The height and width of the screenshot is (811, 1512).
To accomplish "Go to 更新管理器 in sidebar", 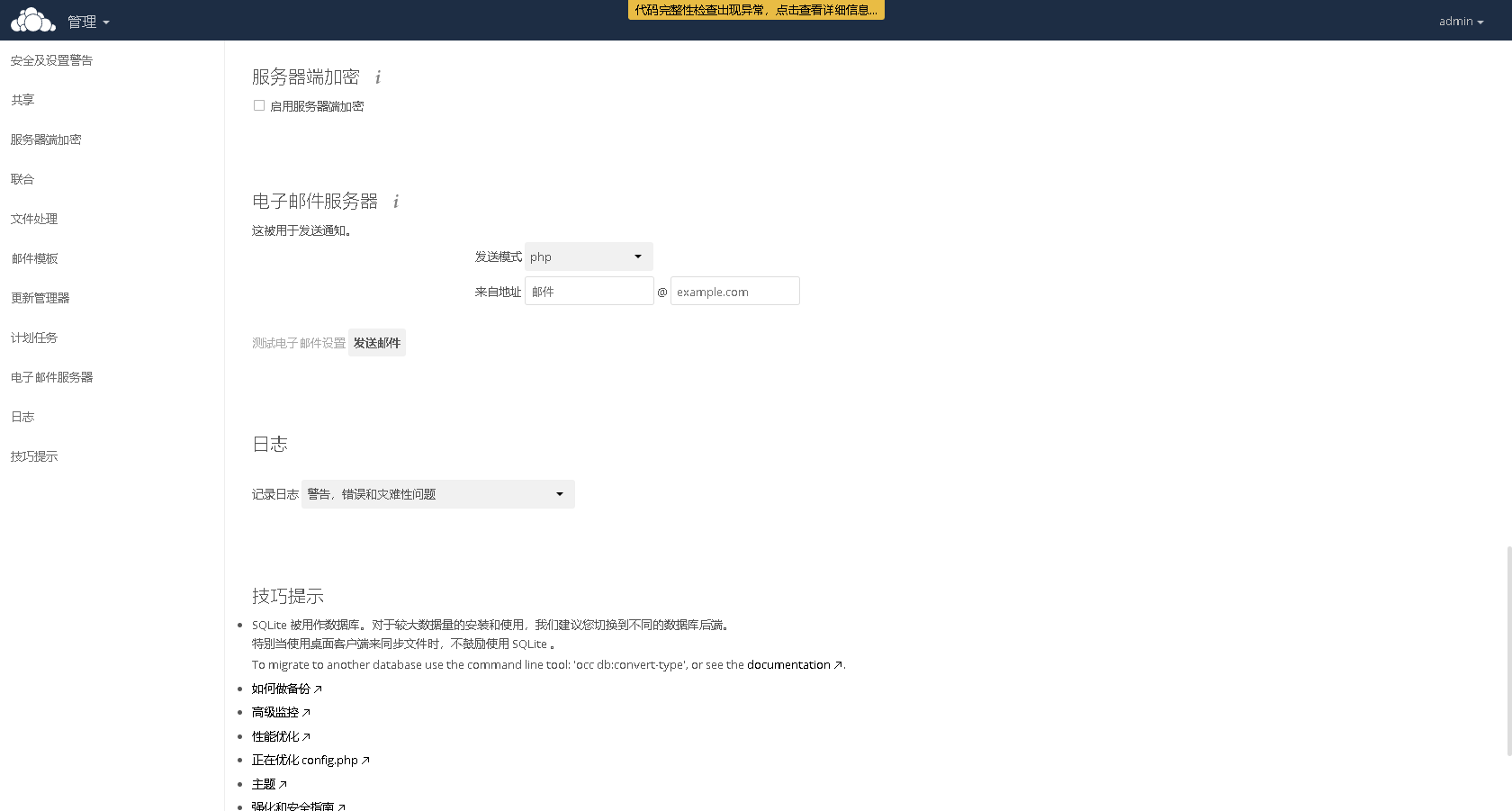I will 40,298.
